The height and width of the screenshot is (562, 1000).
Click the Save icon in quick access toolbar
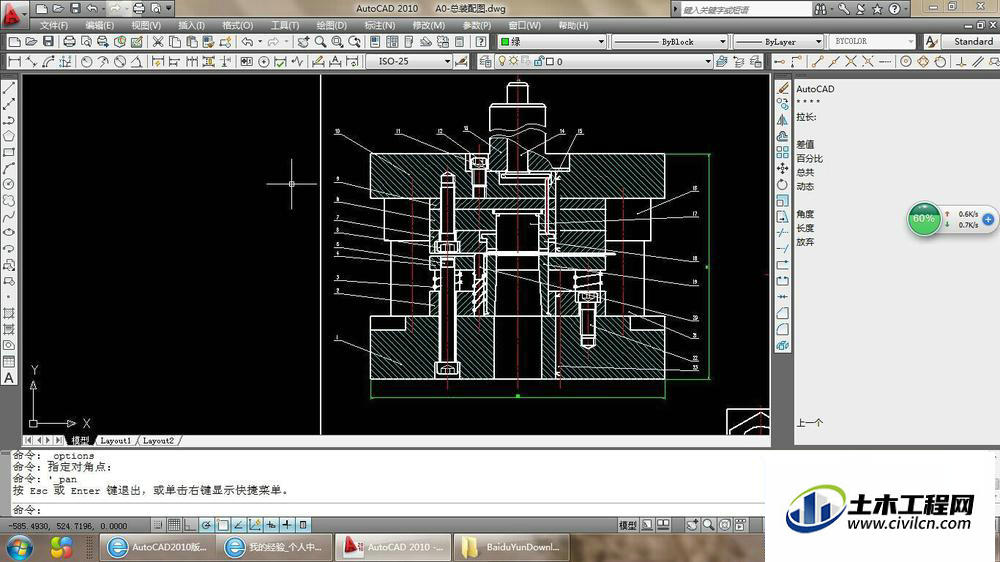coord(75,8)
